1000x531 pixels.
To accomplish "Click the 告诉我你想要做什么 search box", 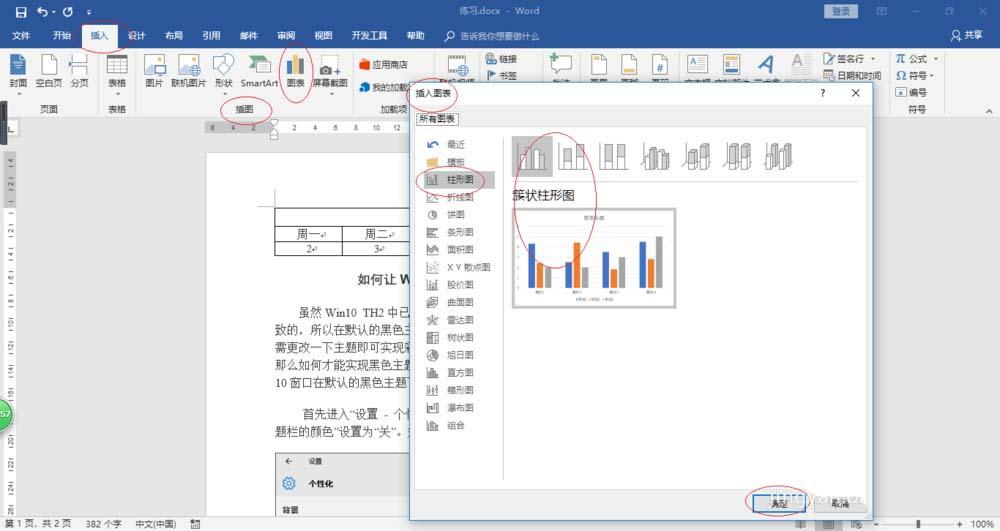I will pyautogui.click(x=499, y=36).
